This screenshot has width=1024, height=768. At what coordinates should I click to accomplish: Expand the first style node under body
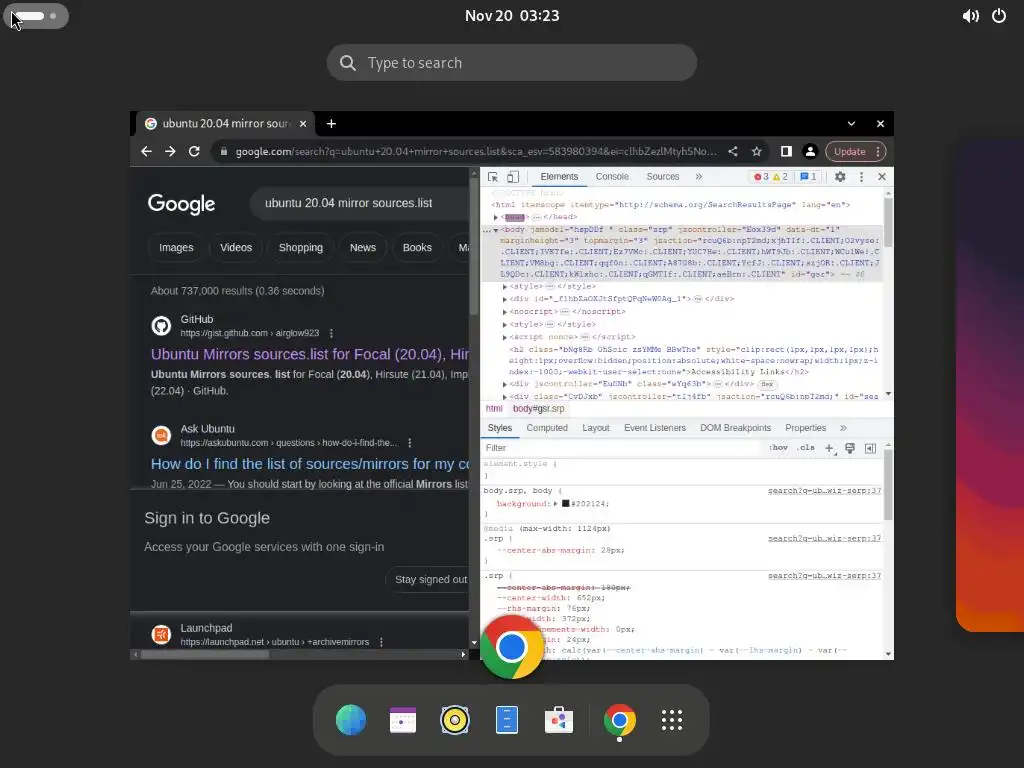[505, 287]
